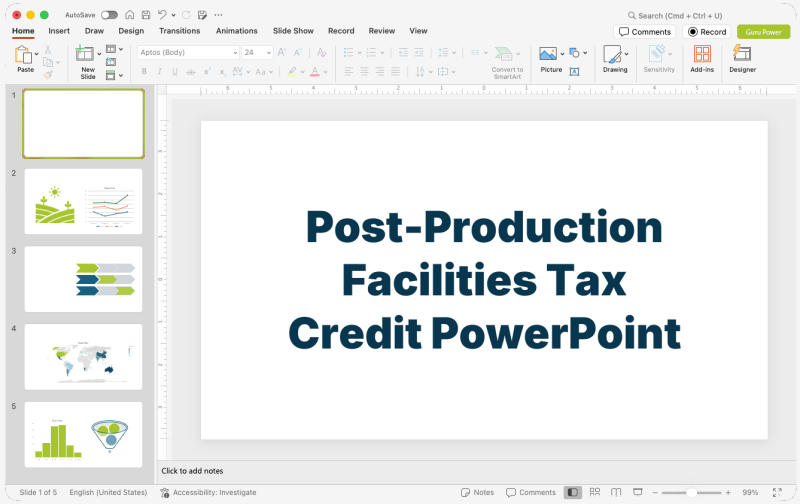The height and width of the screenshot is (504, 800).
Task: Click the text highlight color icon
Action: [292, 72]
